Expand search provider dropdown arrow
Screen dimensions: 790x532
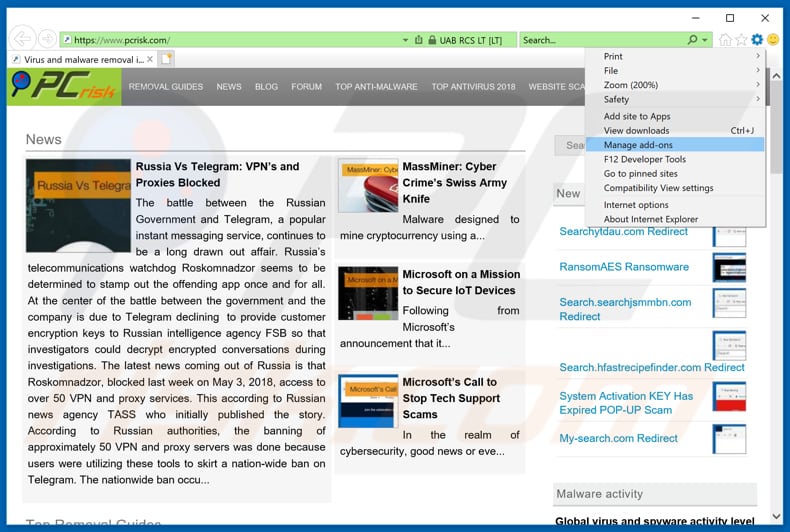[704, 40]
